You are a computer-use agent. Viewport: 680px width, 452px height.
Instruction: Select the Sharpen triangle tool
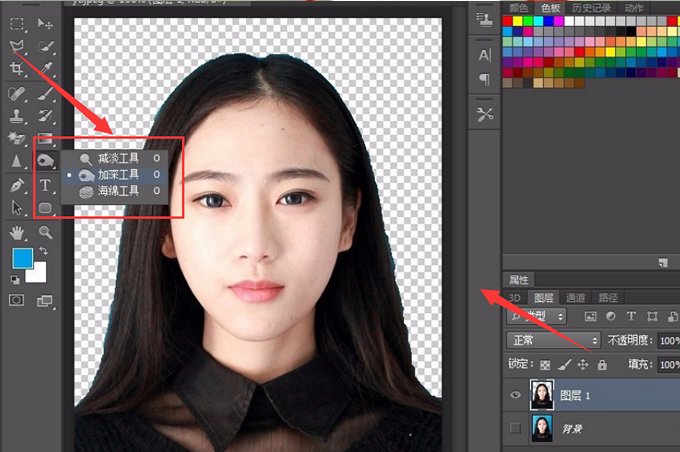tap(16, 161)
